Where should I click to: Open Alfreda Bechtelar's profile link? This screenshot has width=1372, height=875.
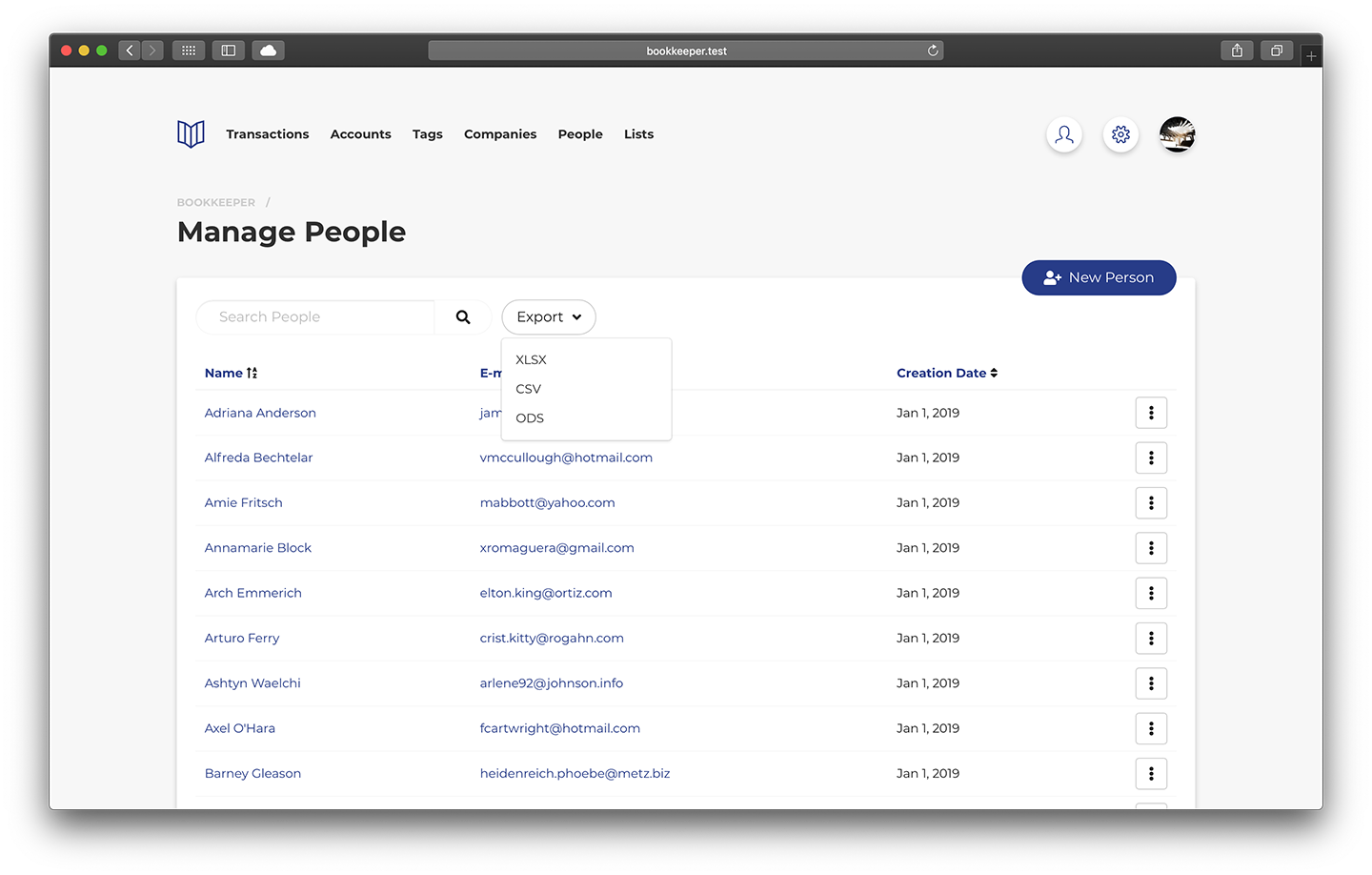(x=258, y=458)
